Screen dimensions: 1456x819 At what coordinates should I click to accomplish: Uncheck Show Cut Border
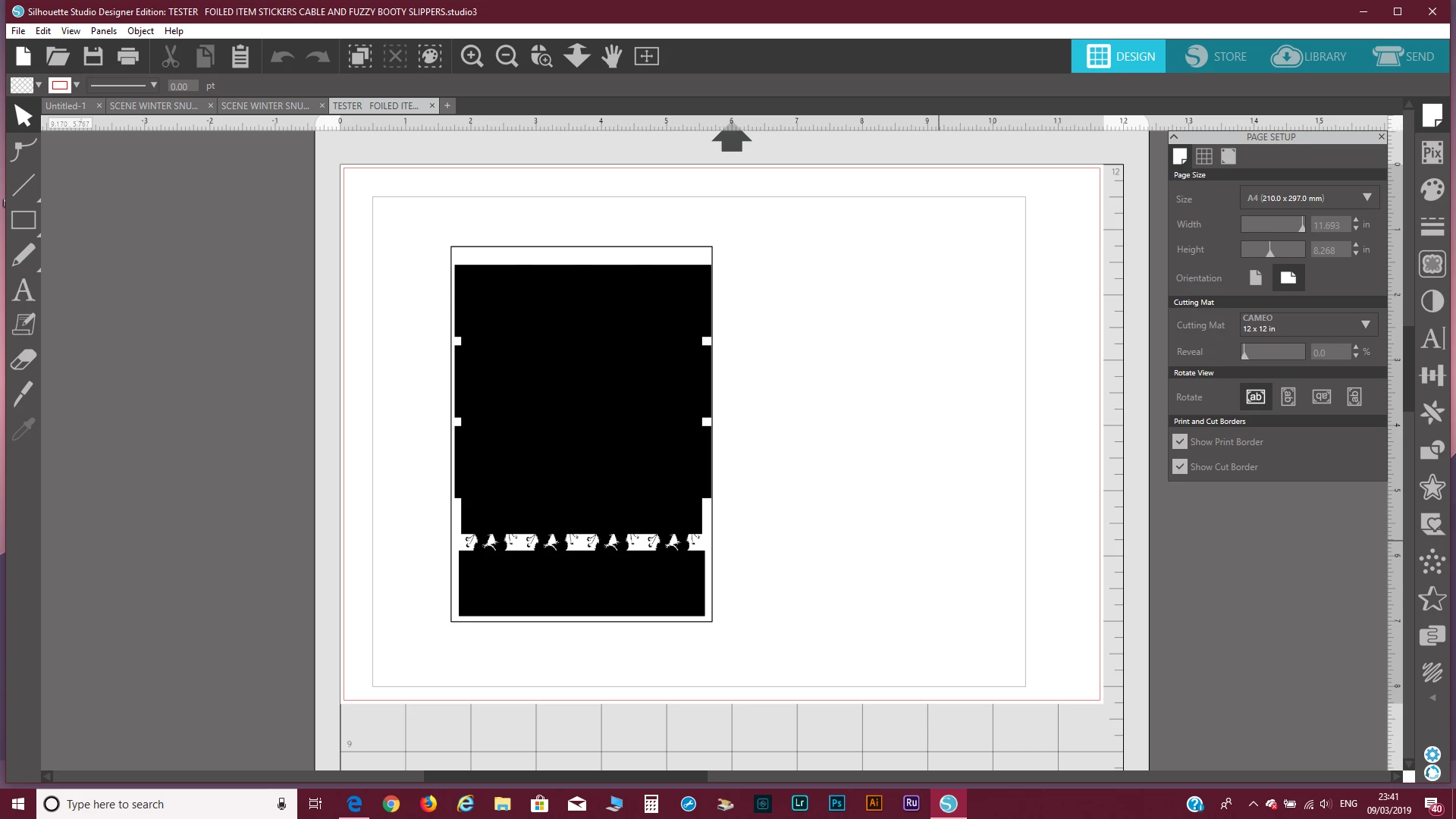(x=1180, y=466)
